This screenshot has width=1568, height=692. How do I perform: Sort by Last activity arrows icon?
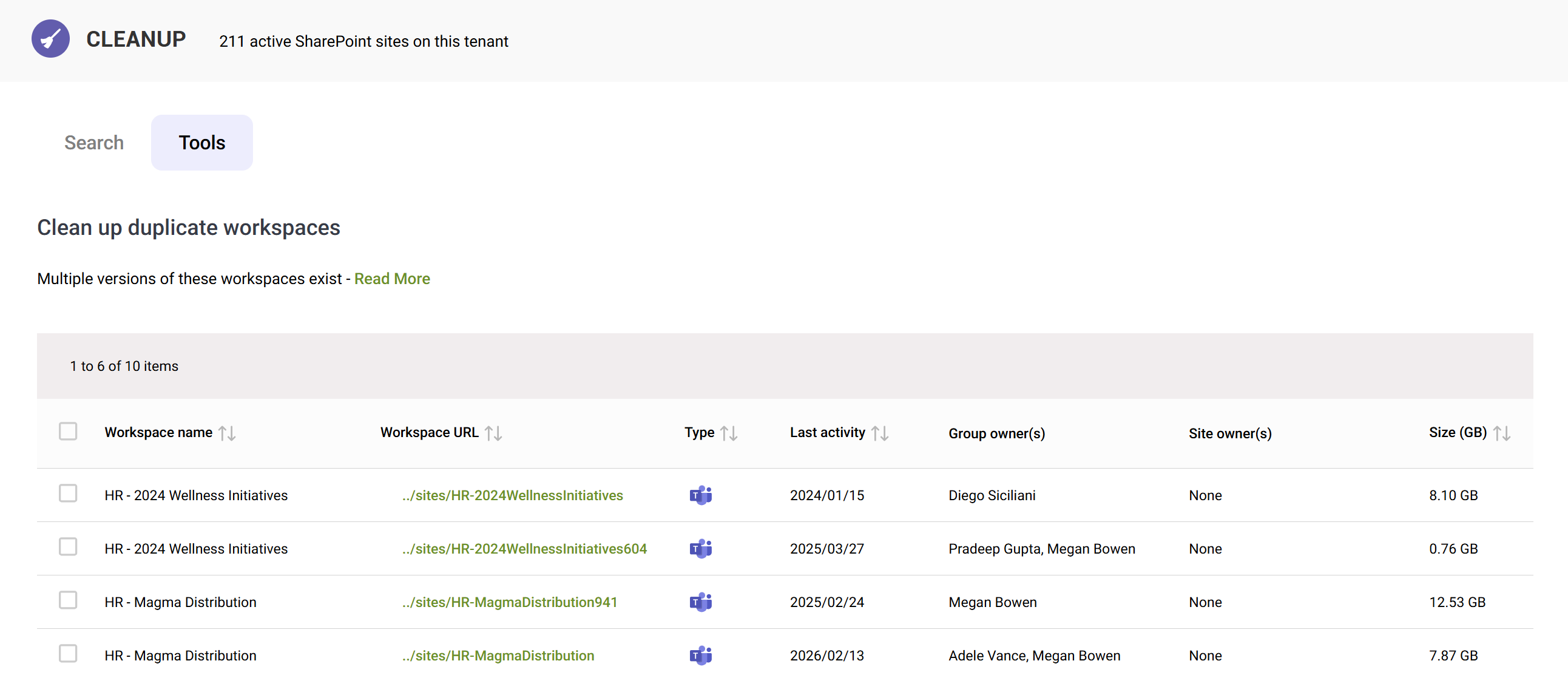click(879, 433)
